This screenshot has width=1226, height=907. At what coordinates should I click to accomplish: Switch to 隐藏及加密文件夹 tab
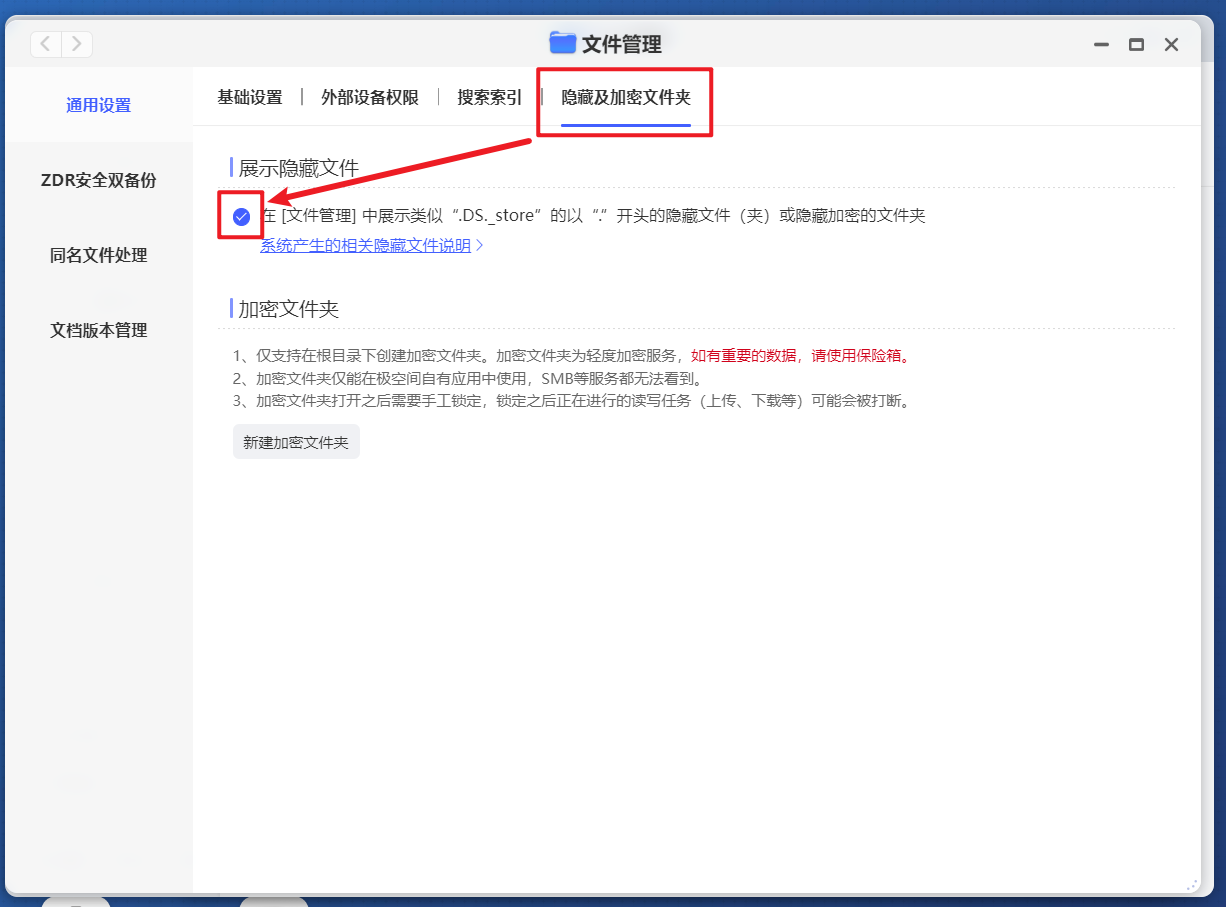pyautogui.click(x=624, y=96)
